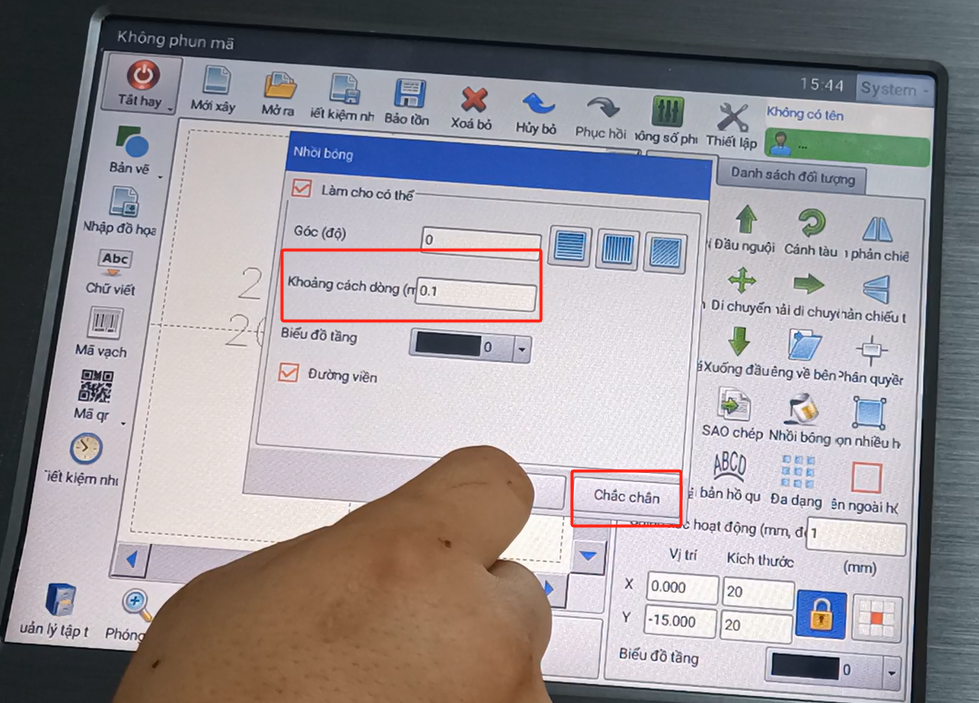Click the Tắt hay power icon

(142, 76)
